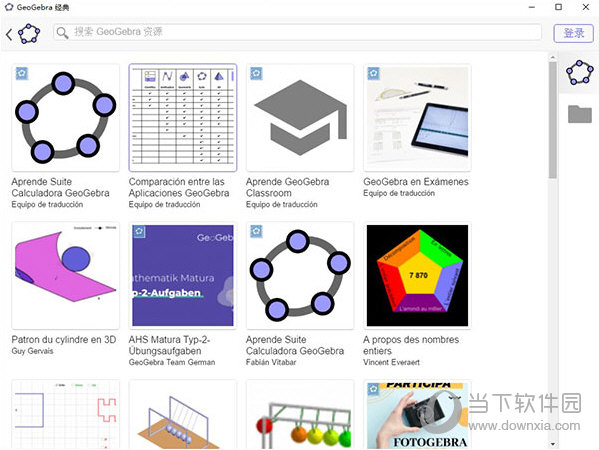This screenshot has height=450, width=599.
Task: Focus the GeoGebra resource search field
Action: click(x=297, y=32)
